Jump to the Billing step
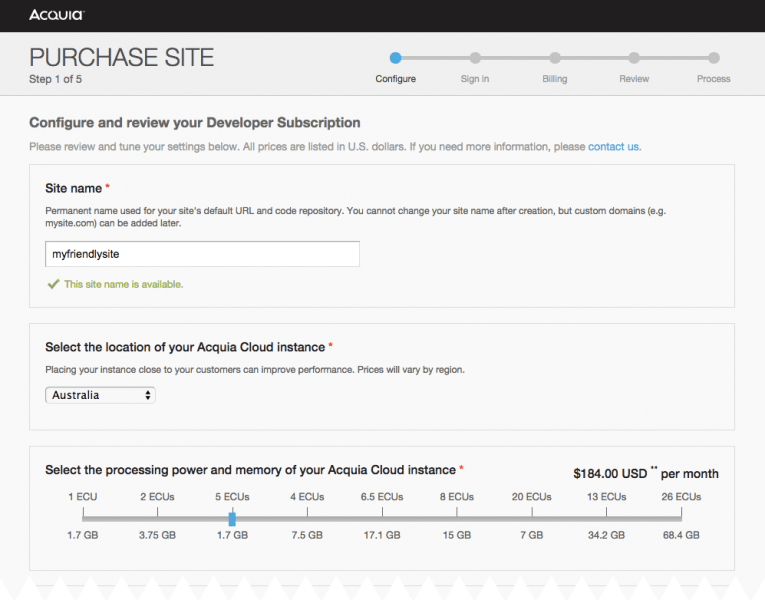The width and height of the screenshot is (765, 600). 555,58
